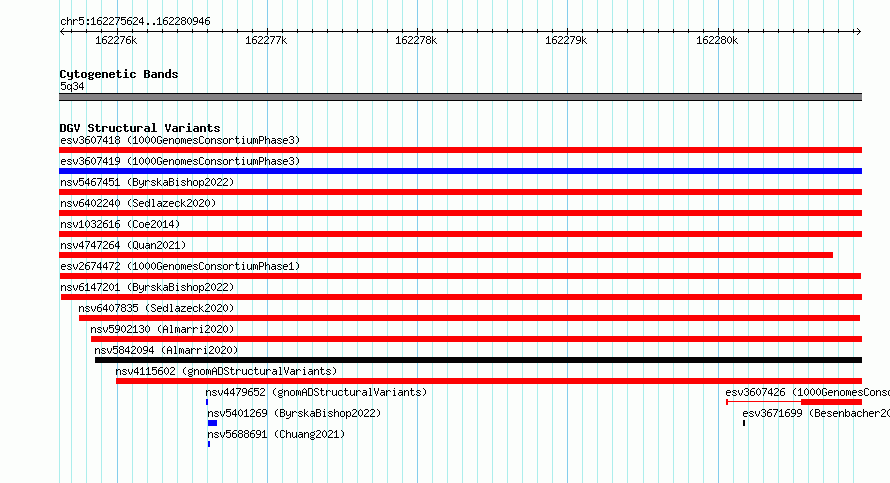Select the 5q34 band label
The height and width of the screenshot is (483, 890).
[72, 86]
